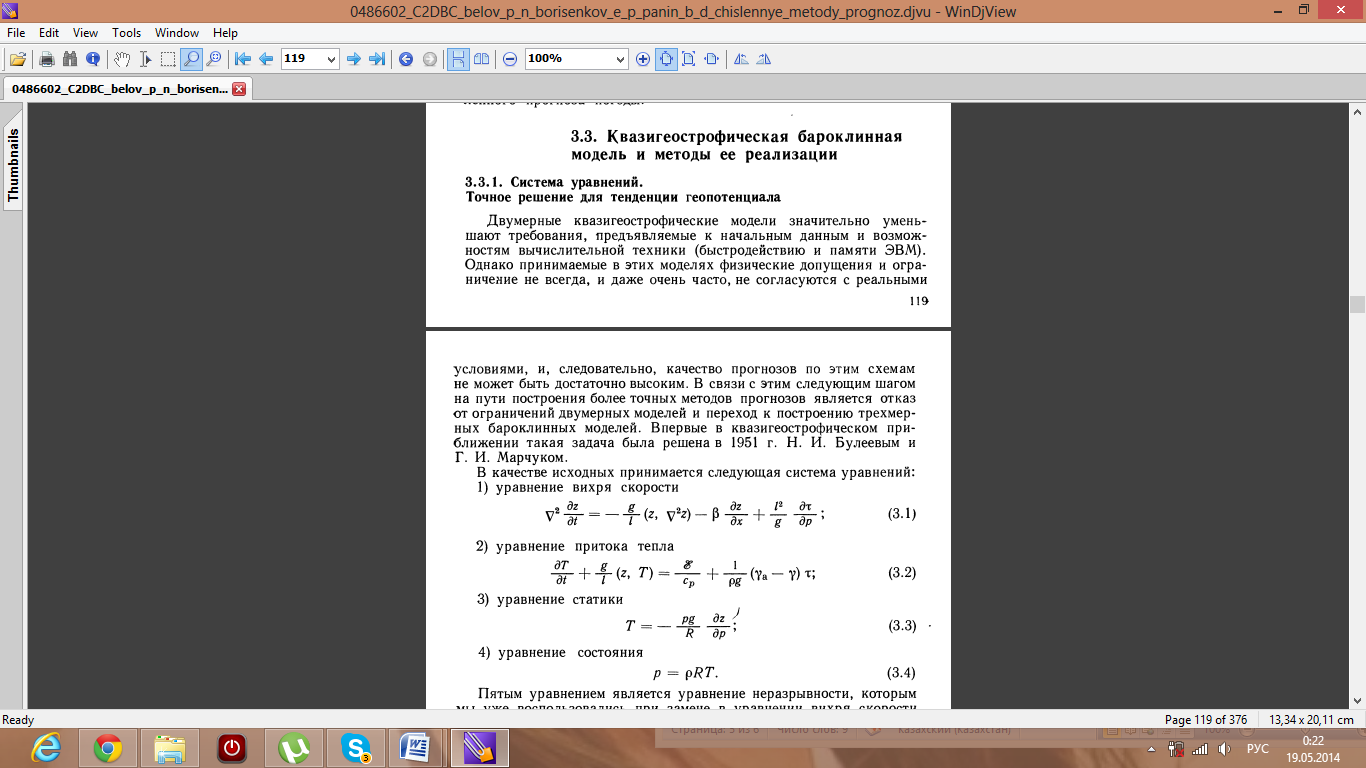Viewport: 1366px width, 768px height.
Task: Click the 'Ready' status bar text
Action: coord(19,720)
